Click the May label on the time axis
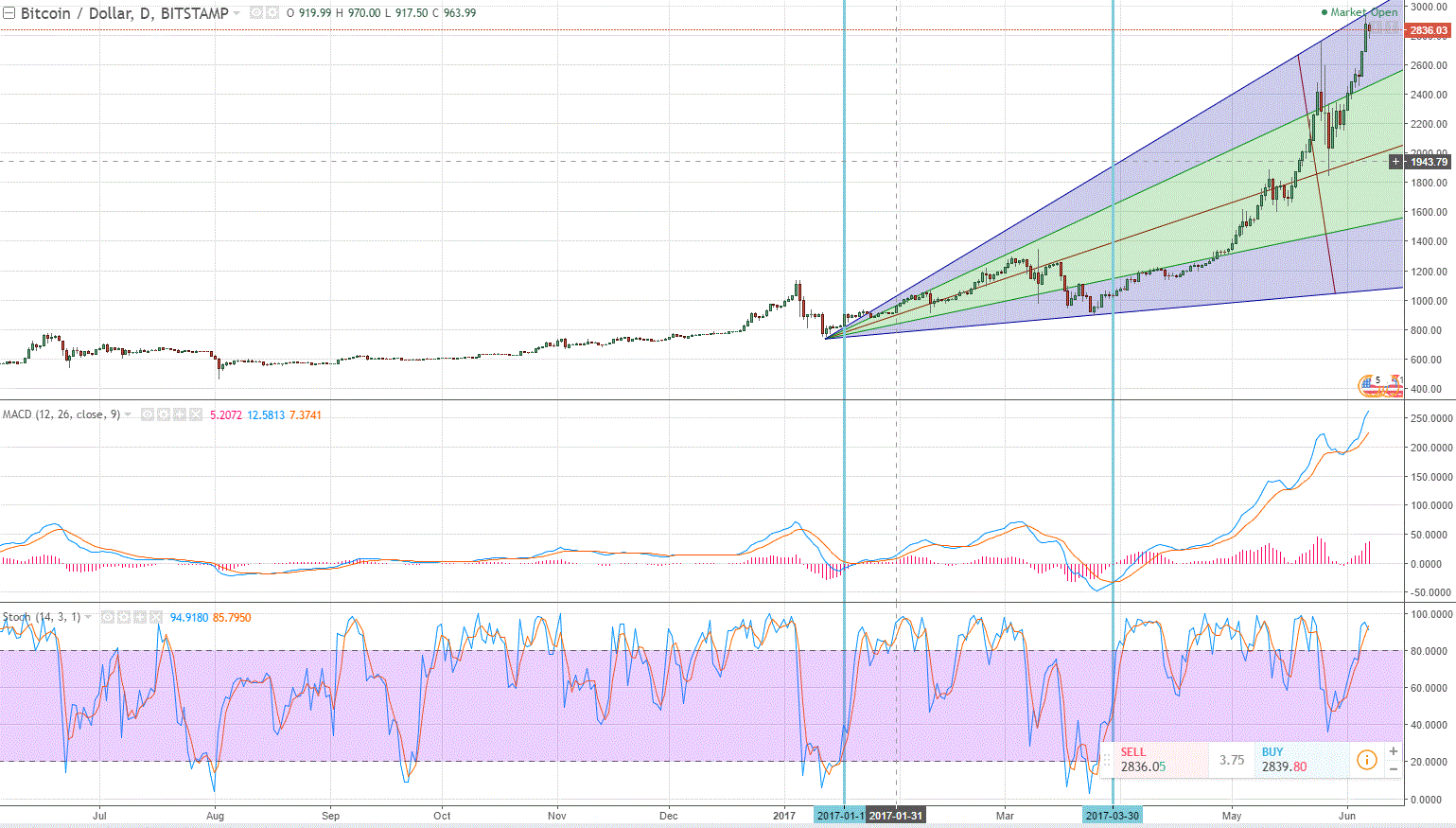This screenshot has height=828, width=1456. (1232, 816)
